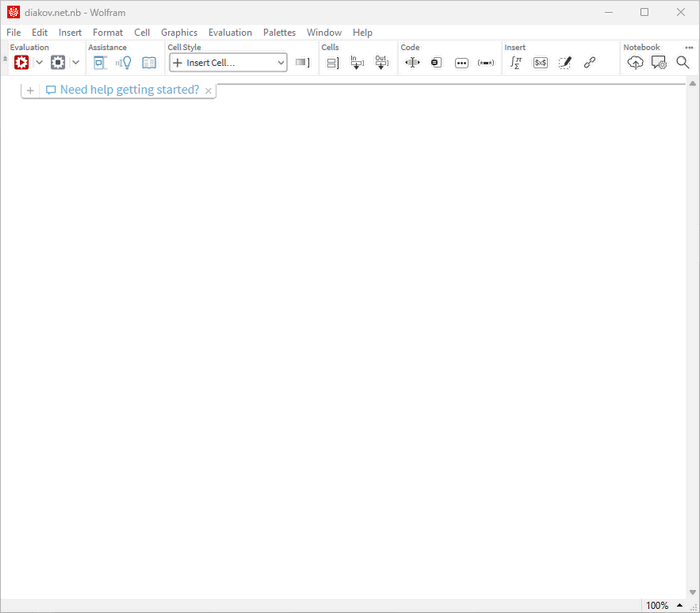Click the In cell navigation icon

tap(357, 62)
